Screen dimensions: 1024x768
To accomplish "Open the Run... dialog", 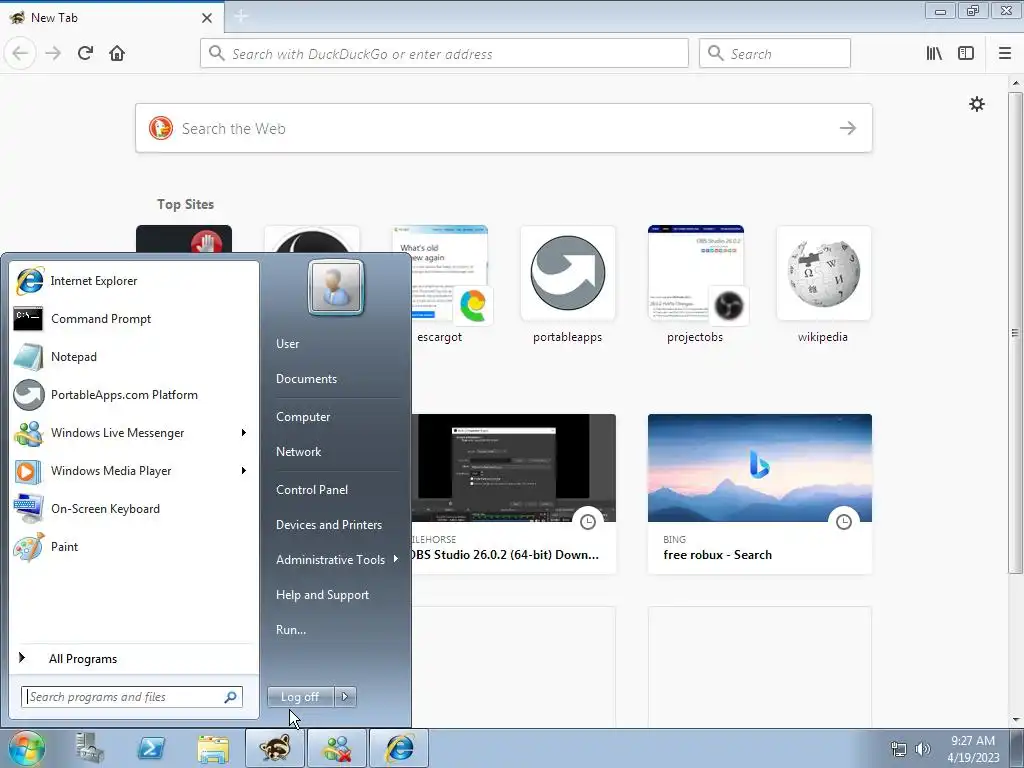I will pos(291,630).
